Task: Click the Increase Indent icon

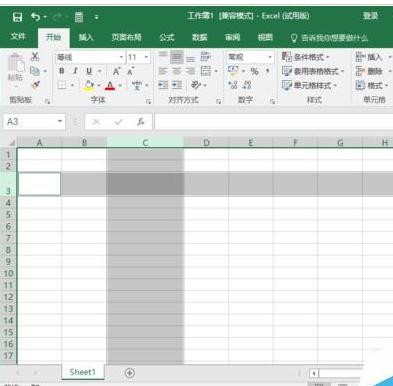Action: pos(177,85)
